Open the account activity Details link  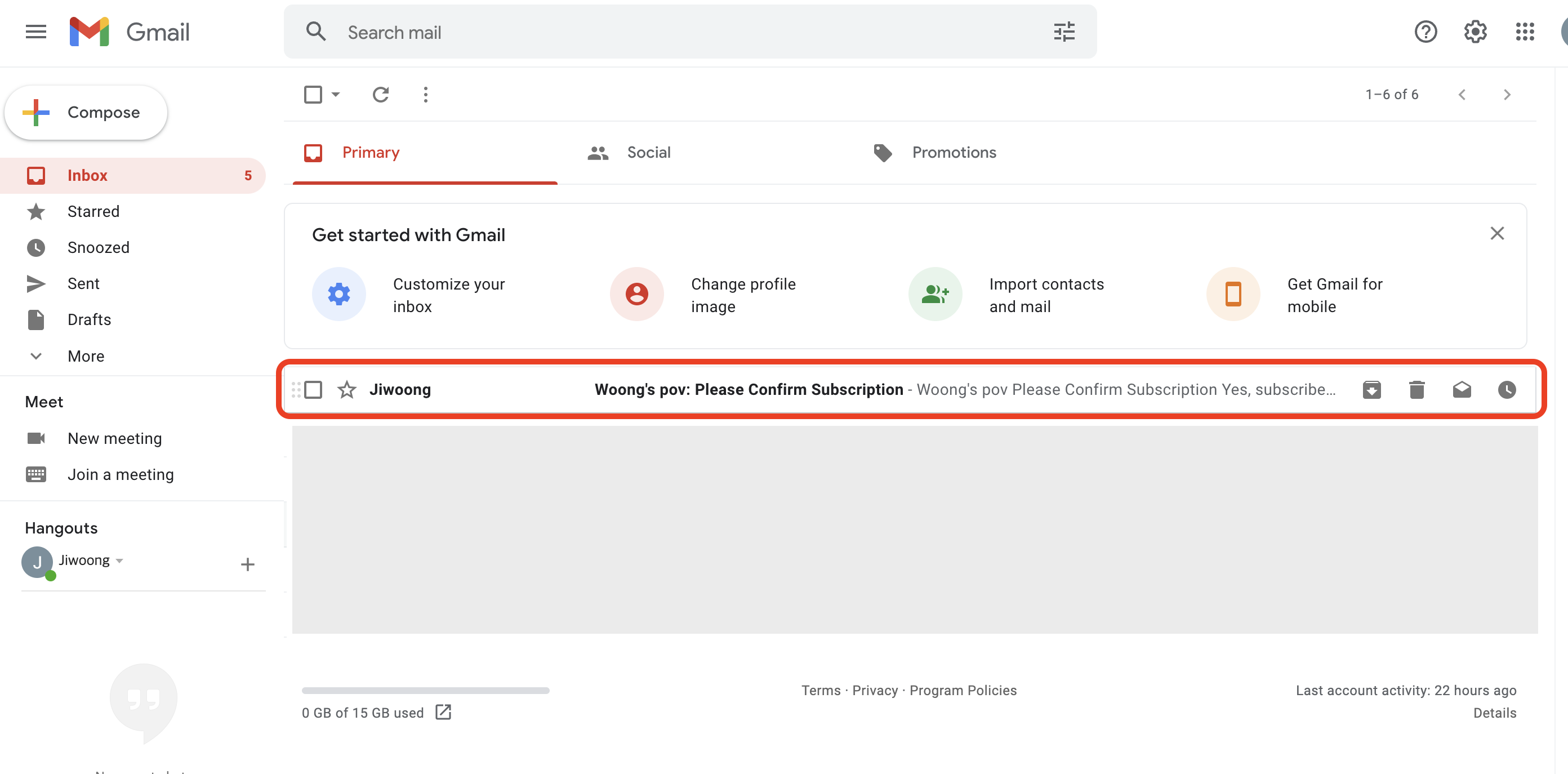click(1494, 713)
